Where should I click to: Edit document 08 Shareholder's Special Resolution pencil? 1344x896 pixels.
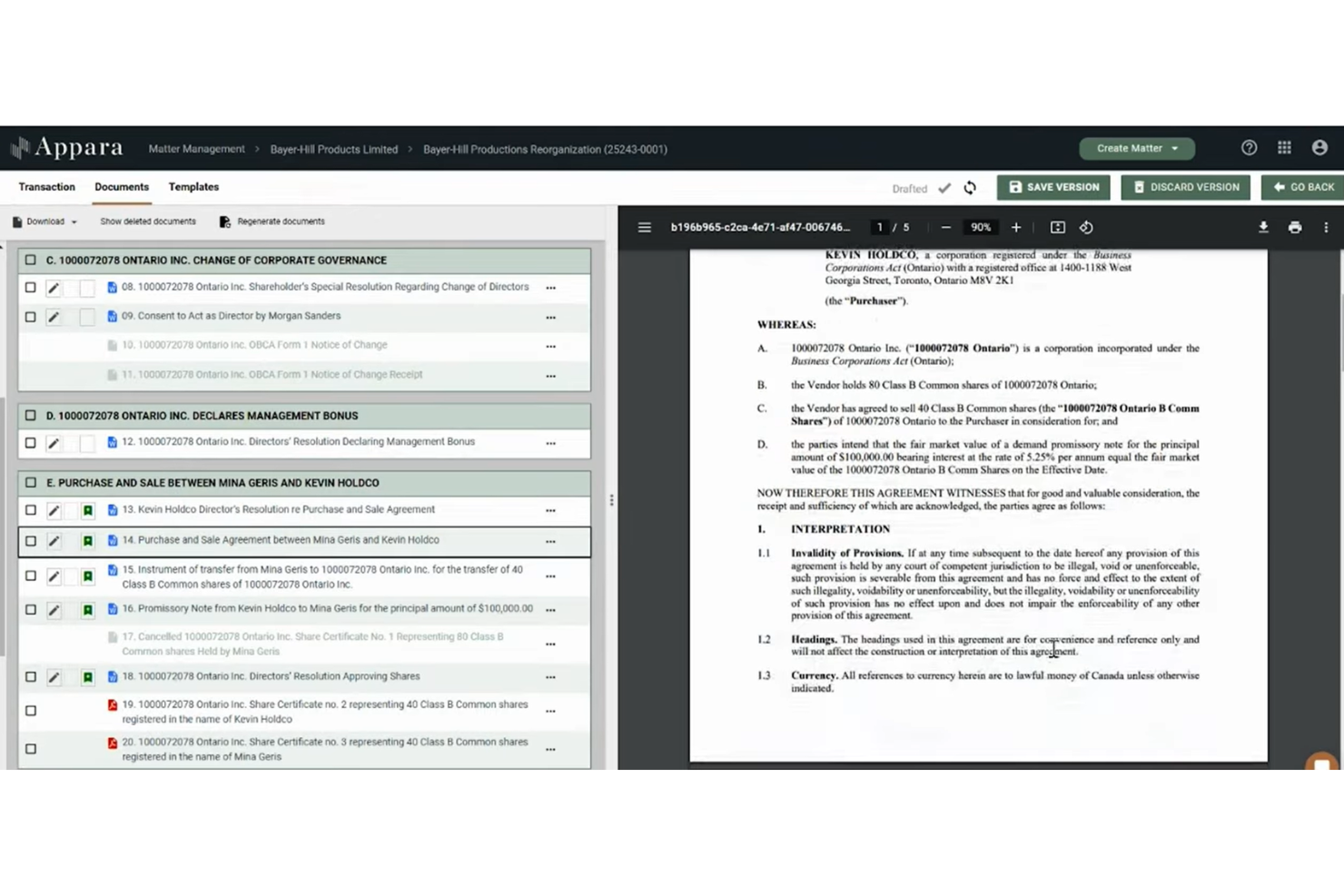pos(54,288)
